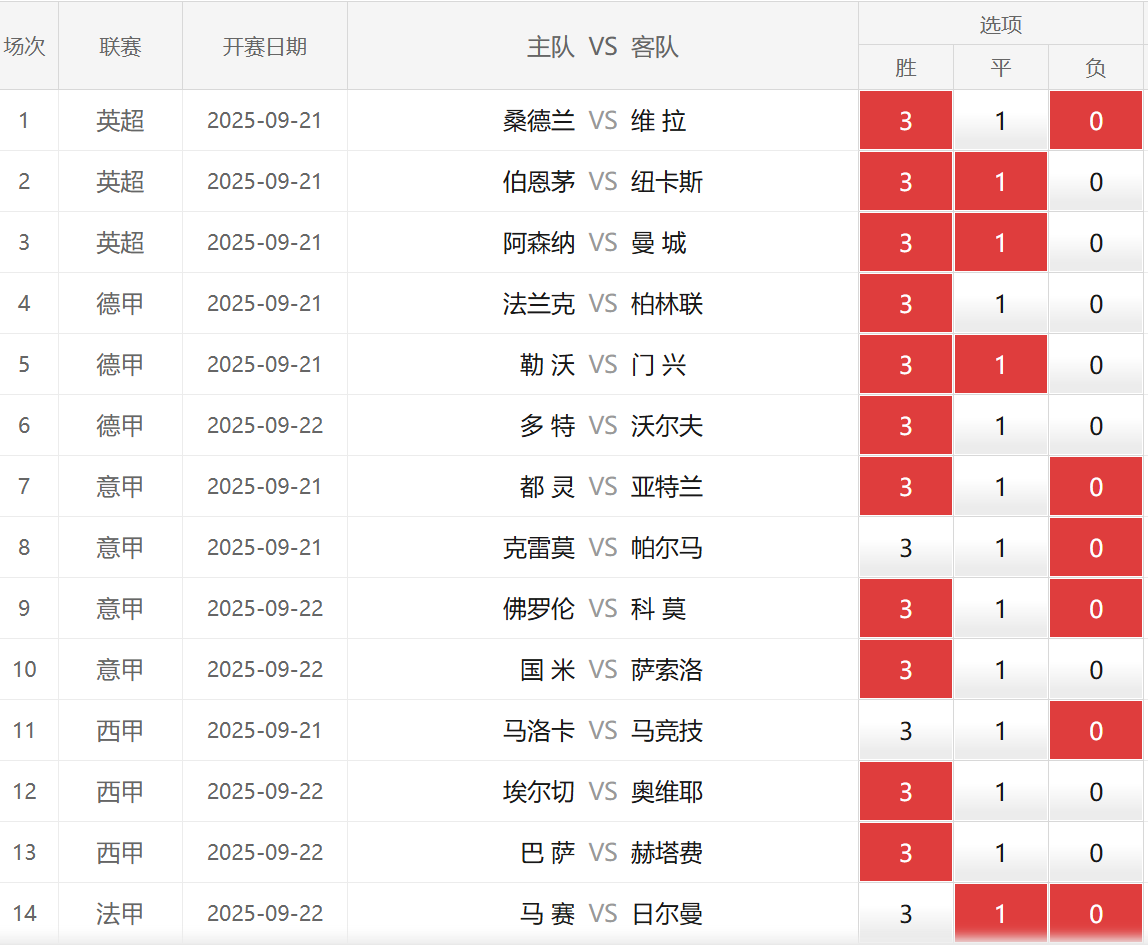Deselect draw option for 马赛 vs 日尔曼

coord(1000,913)
